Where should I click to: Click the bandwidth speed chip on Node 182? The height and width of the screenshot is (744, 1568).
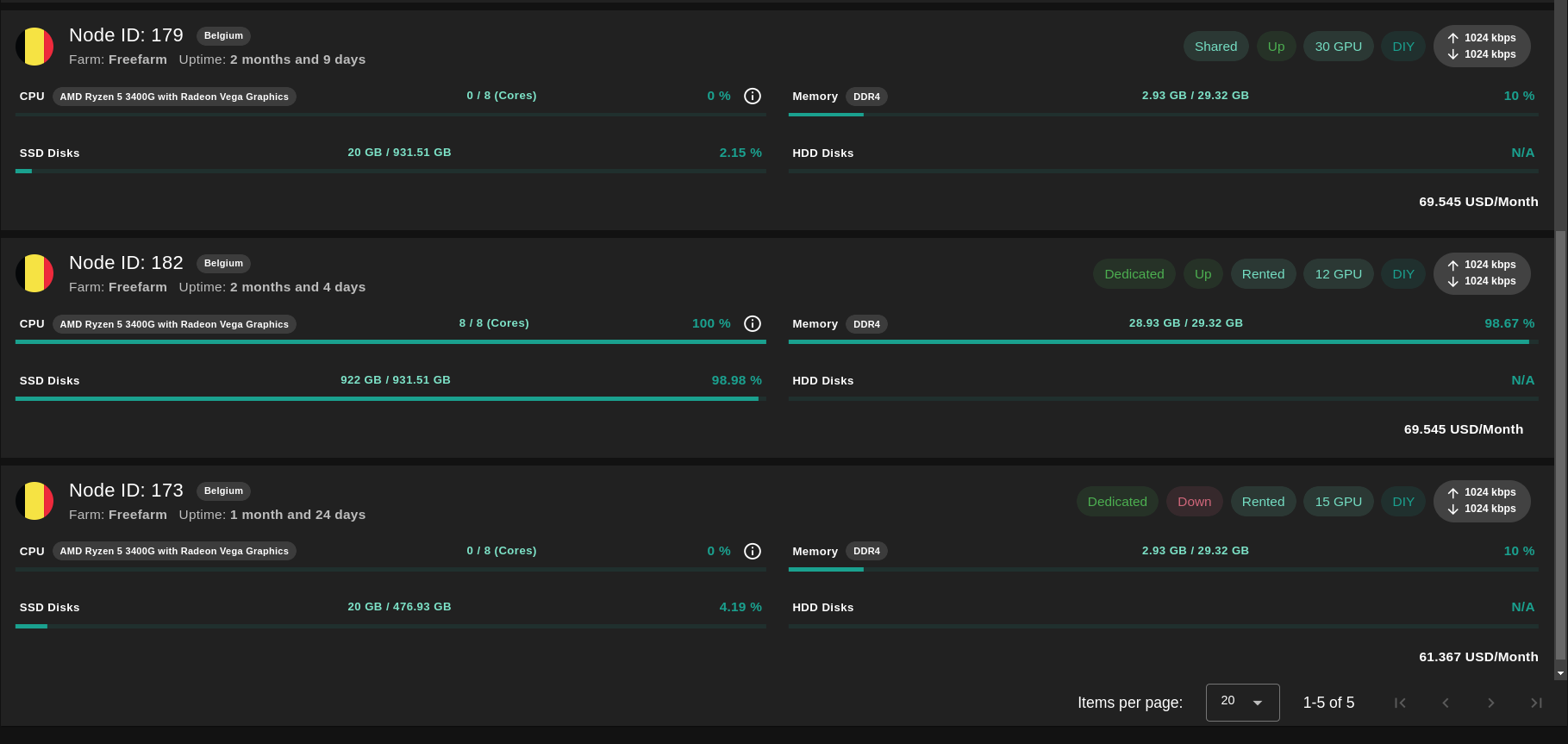[x=1482, y=273]
